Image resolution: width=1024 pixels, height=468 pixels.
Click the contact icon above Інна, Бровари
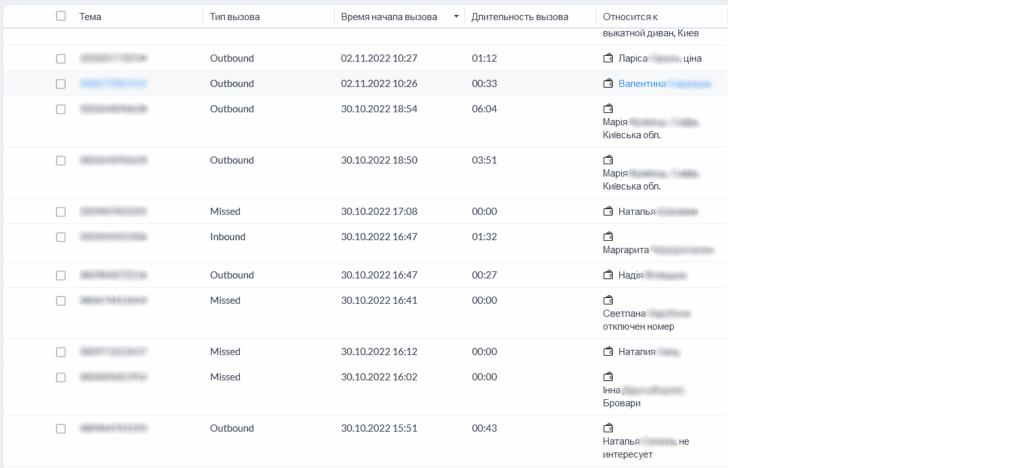point(608,377)
